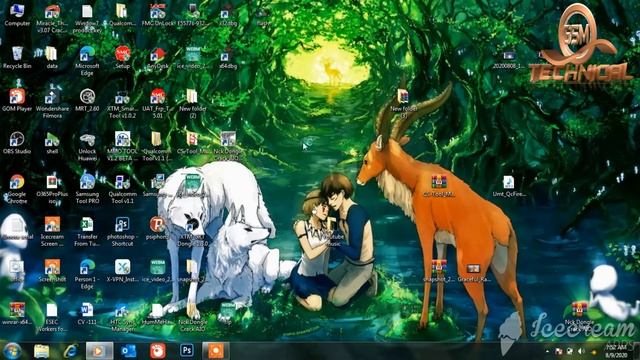Open the clock showing 8/9/2020
640x360 pixels.
[616, 351]
